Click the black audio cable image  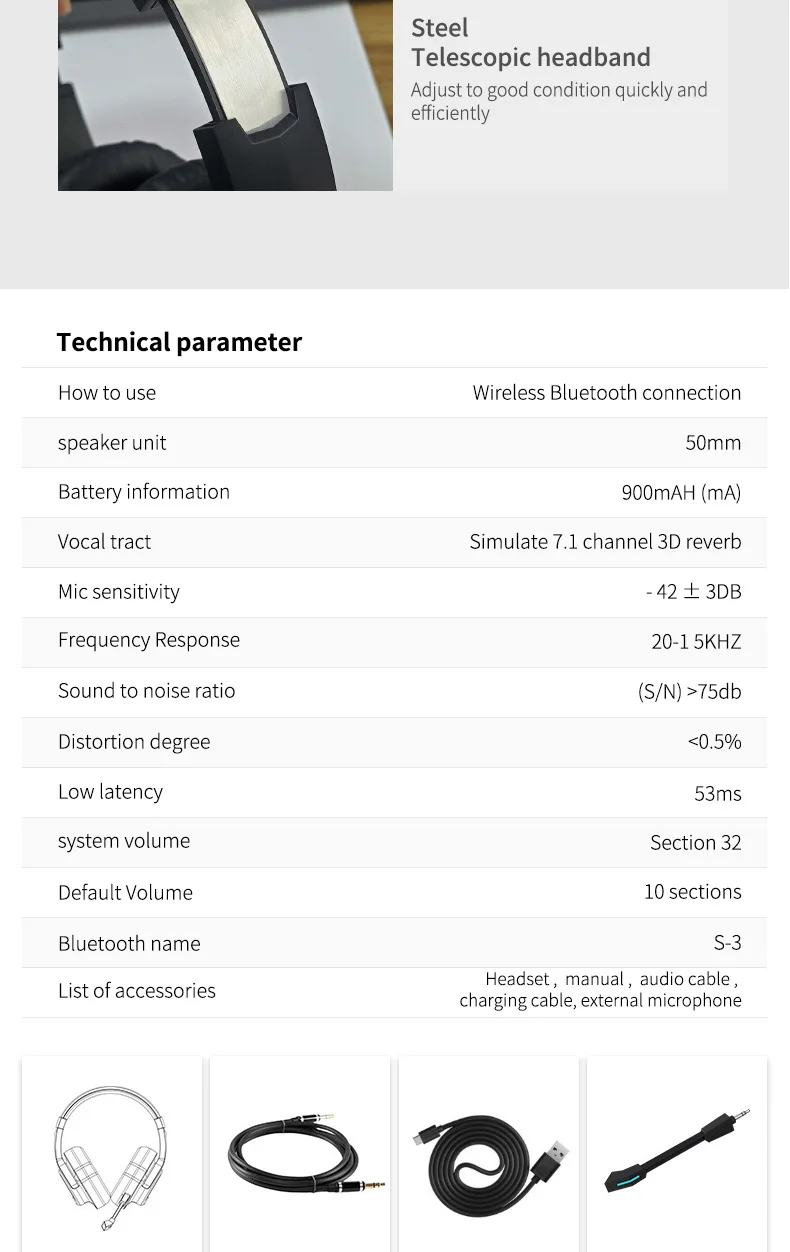coord(300,1157)
